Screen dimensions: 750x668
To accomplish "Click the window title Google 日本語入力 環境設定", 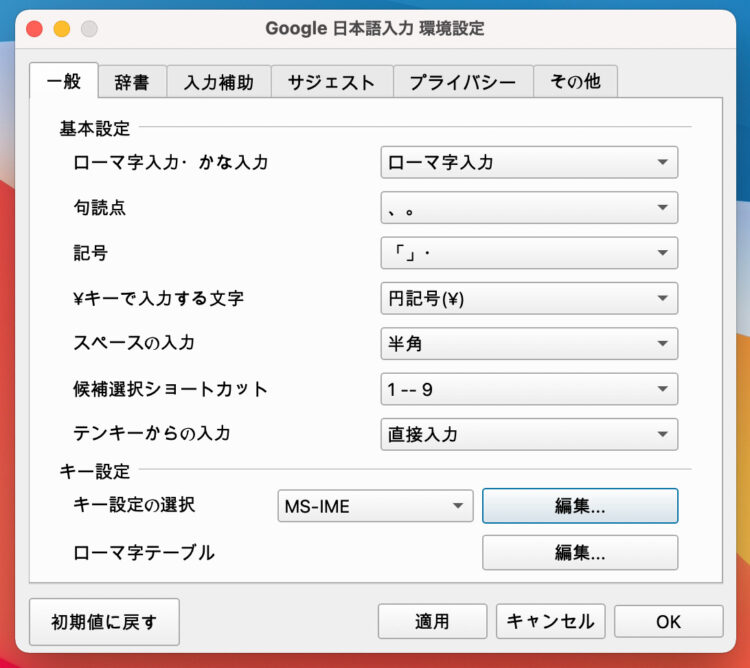I will point(375,29).
